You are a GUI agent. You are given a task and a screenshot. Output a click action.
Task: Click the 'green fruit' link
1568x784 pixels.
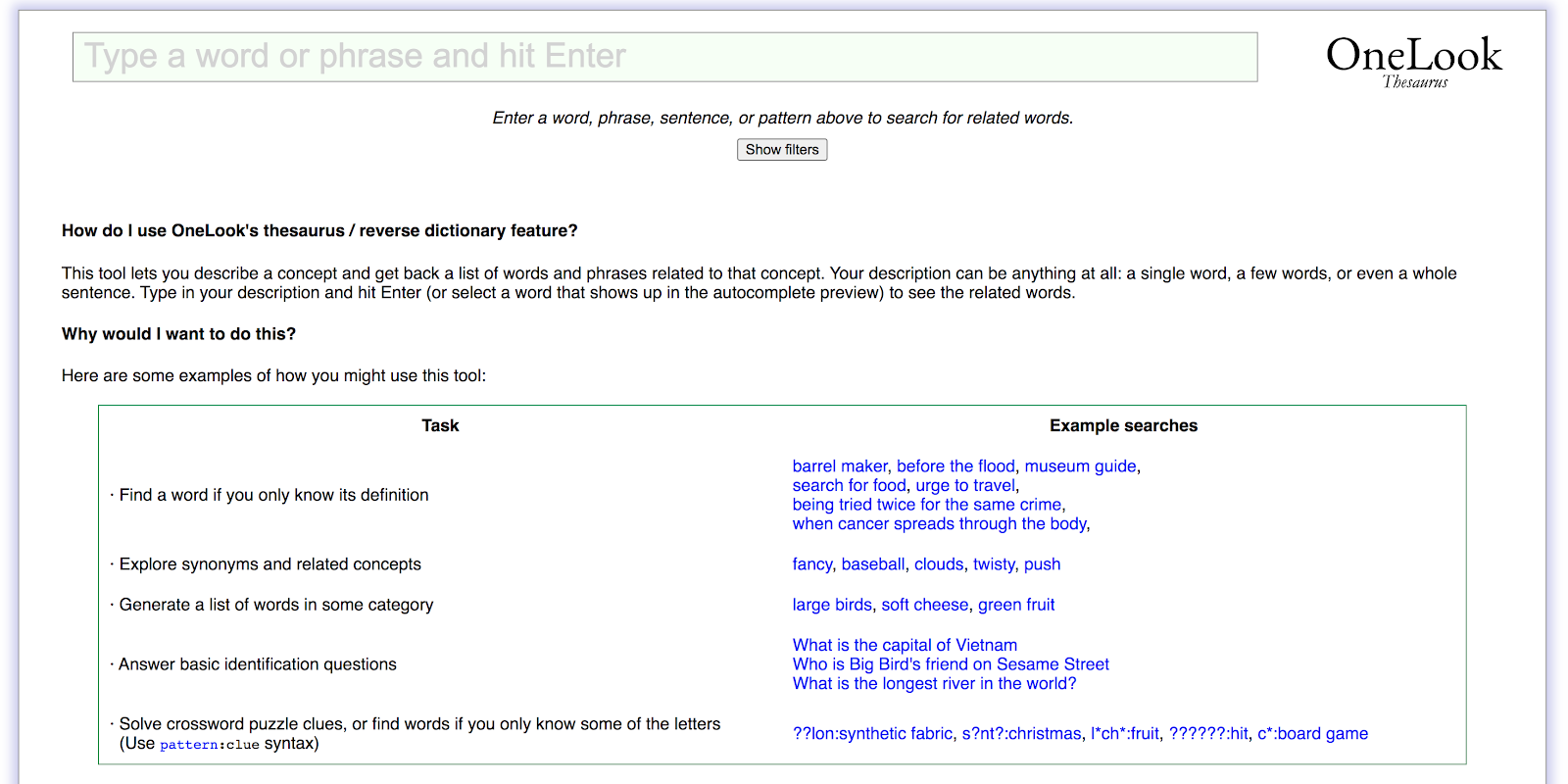click(x=1016, y=605)
